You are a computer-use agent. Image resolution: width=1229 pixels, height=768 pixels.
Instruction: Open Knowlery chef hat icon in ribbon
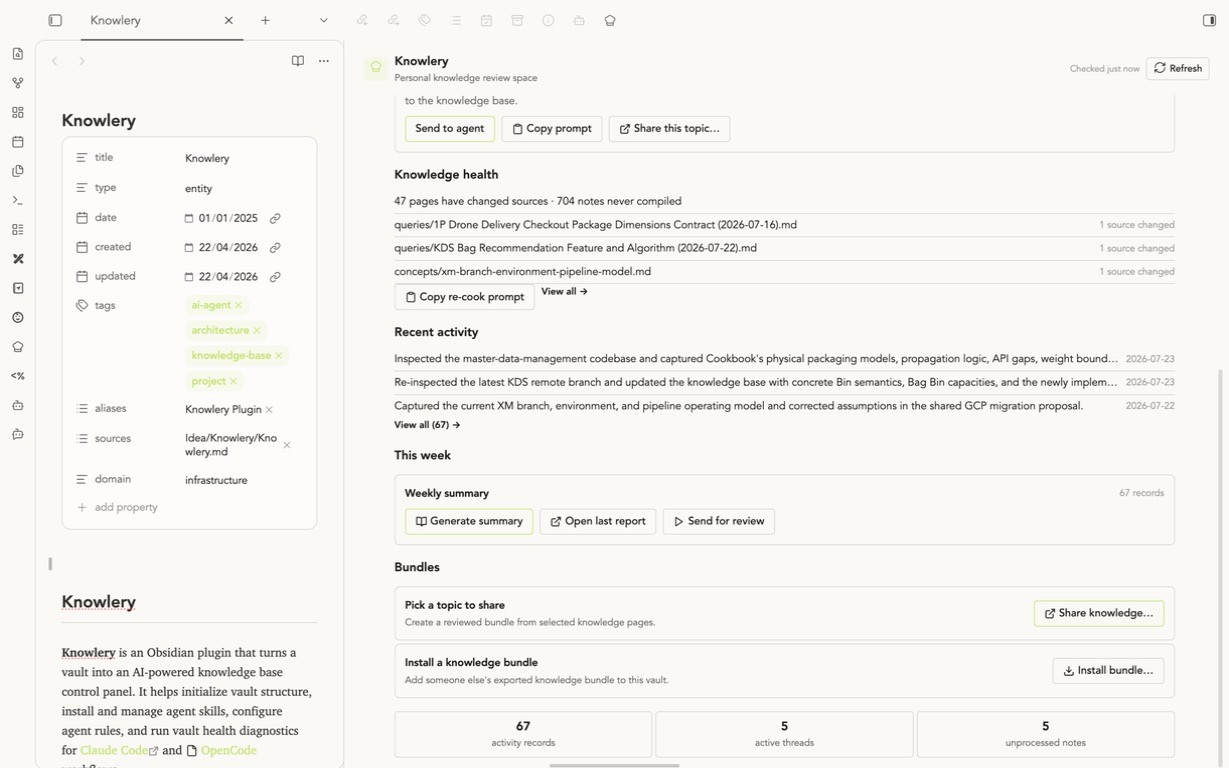[x=18, y=347]
